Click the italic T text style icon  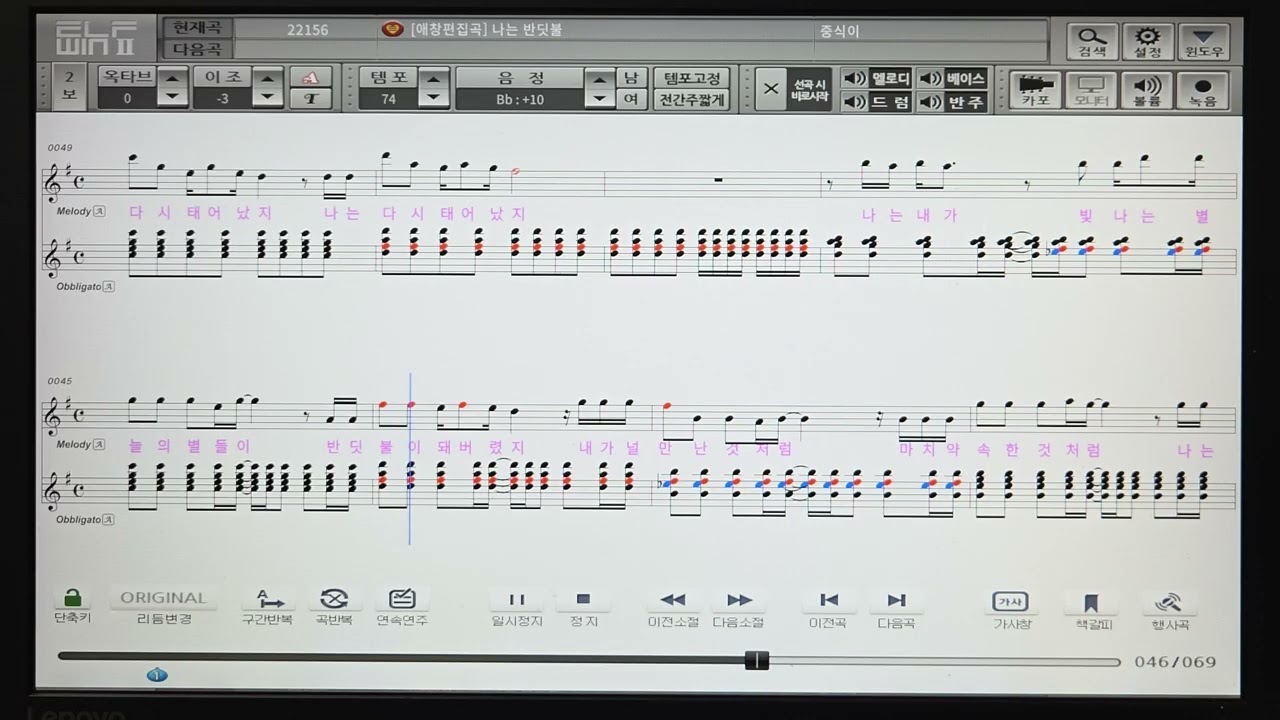(311, 98)
